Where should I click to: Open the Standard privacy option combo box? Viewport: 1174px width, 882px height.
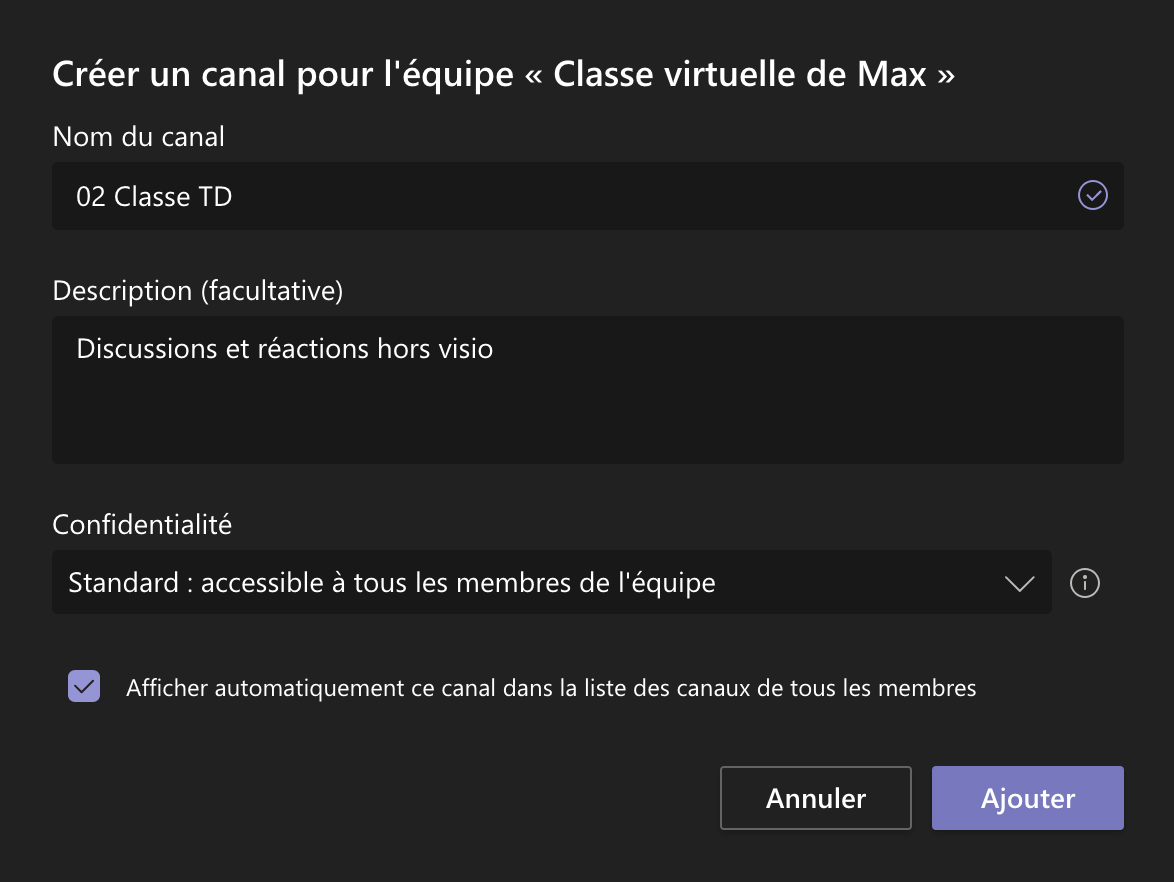pos(552,583)
